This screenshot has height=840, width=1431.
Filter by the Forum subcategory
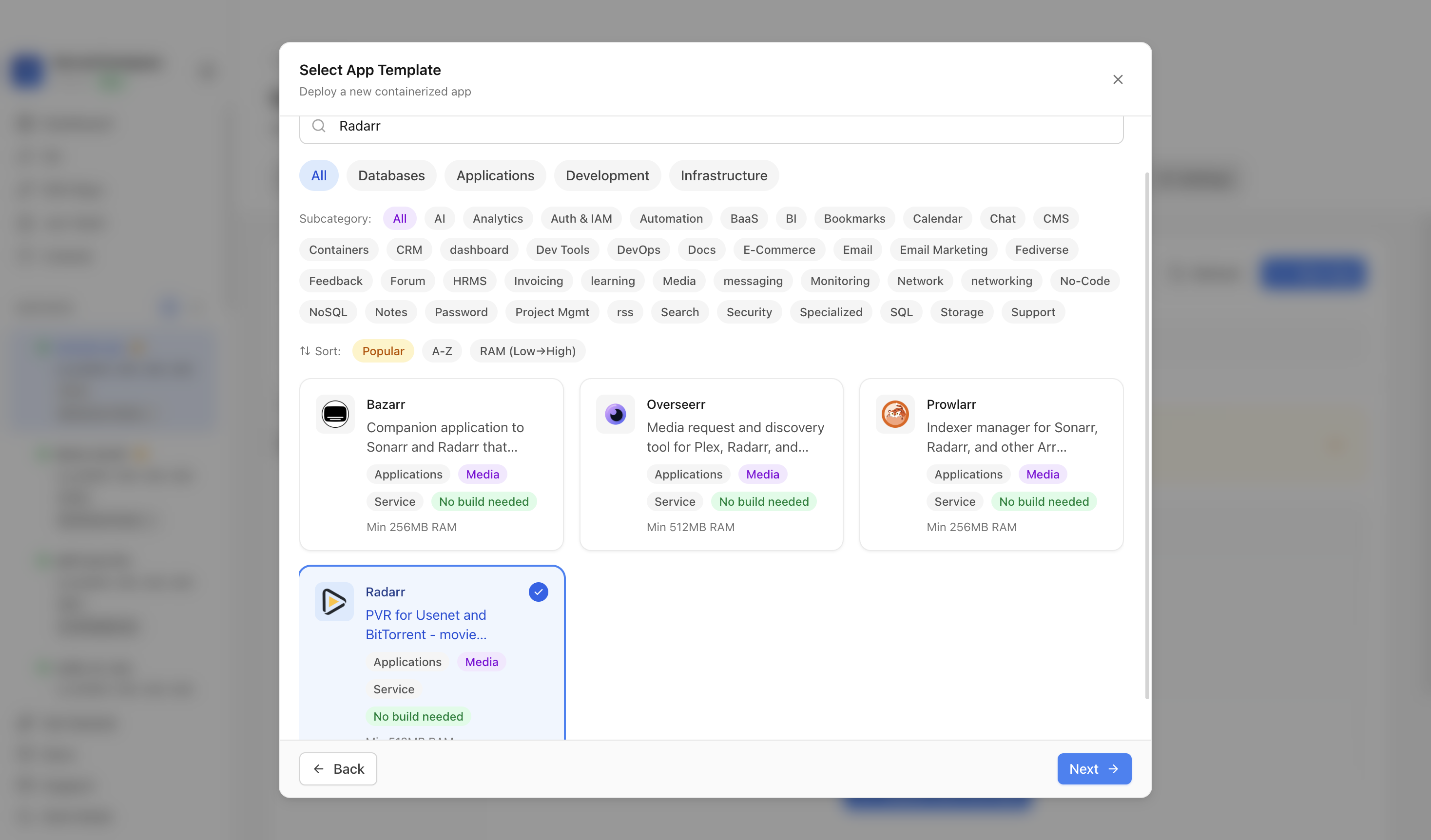point(407,281)
